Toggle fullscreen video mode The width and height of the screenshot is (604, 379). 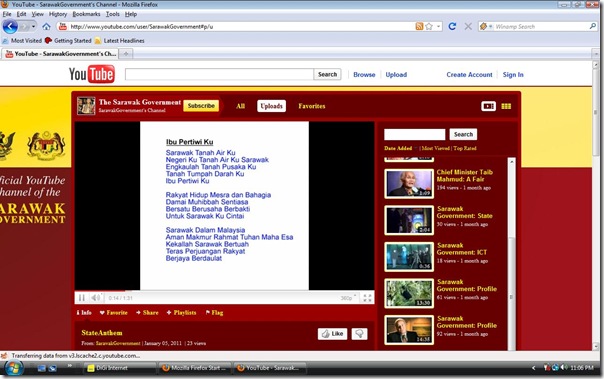tap(367, 298)
